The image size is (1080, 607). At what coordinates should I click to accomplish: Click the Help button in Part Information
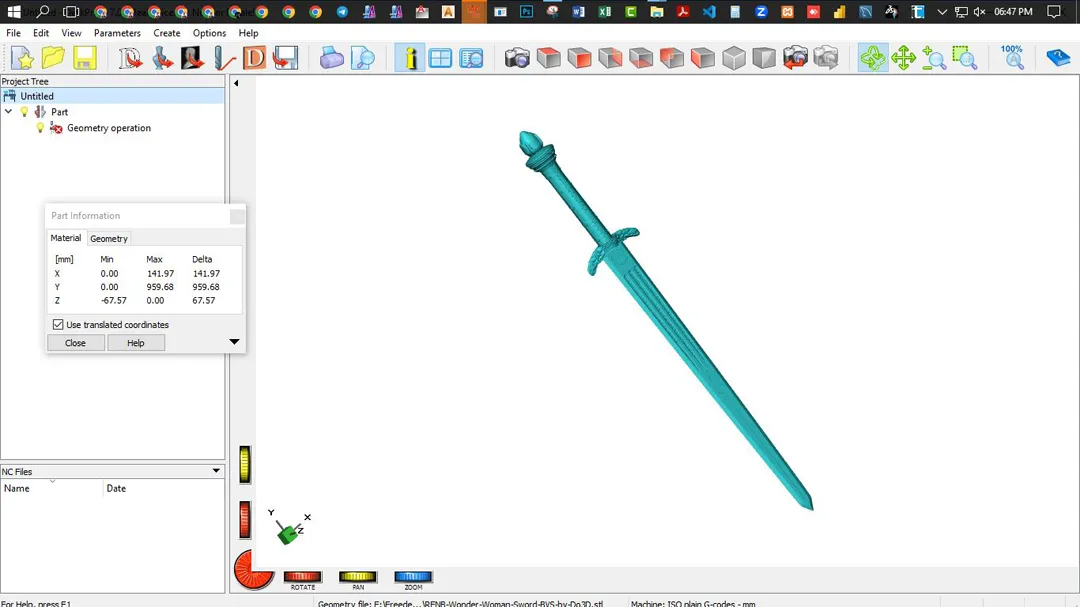tap(136, 343)
